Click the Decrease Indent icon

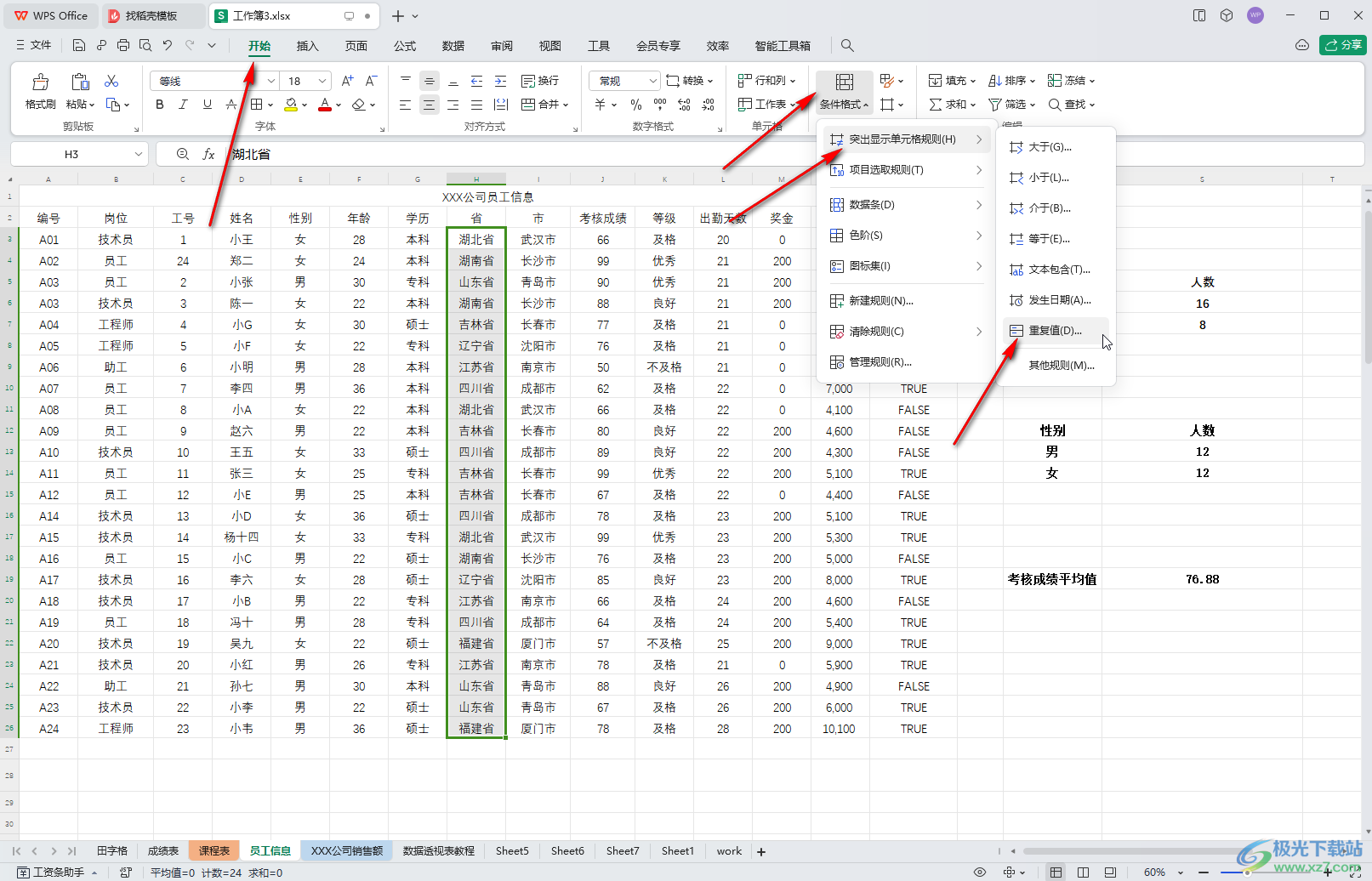coord(477,81)
